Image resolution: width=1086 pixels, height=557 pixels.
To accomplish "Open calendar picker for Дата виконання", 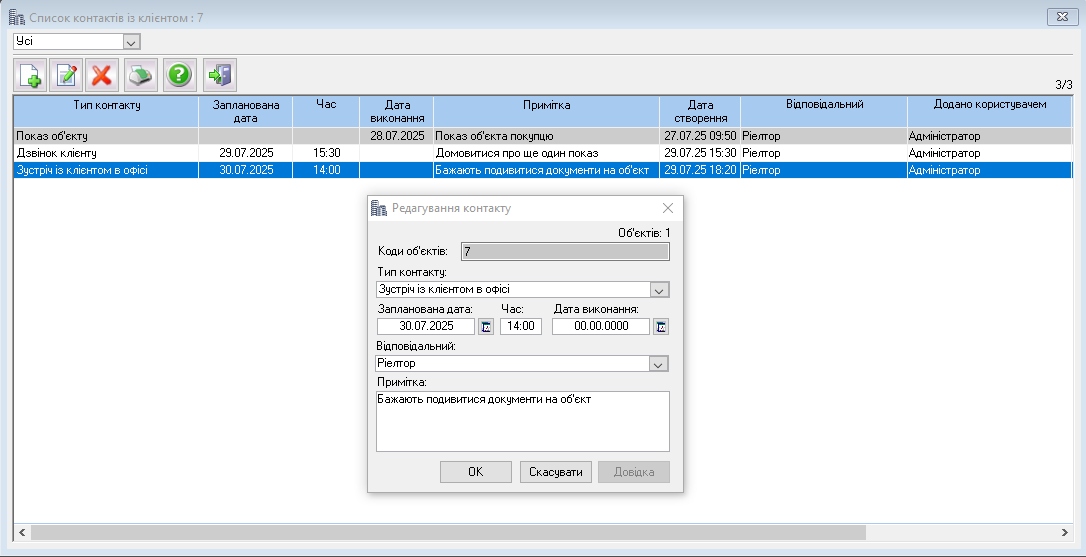I will 661,326.
